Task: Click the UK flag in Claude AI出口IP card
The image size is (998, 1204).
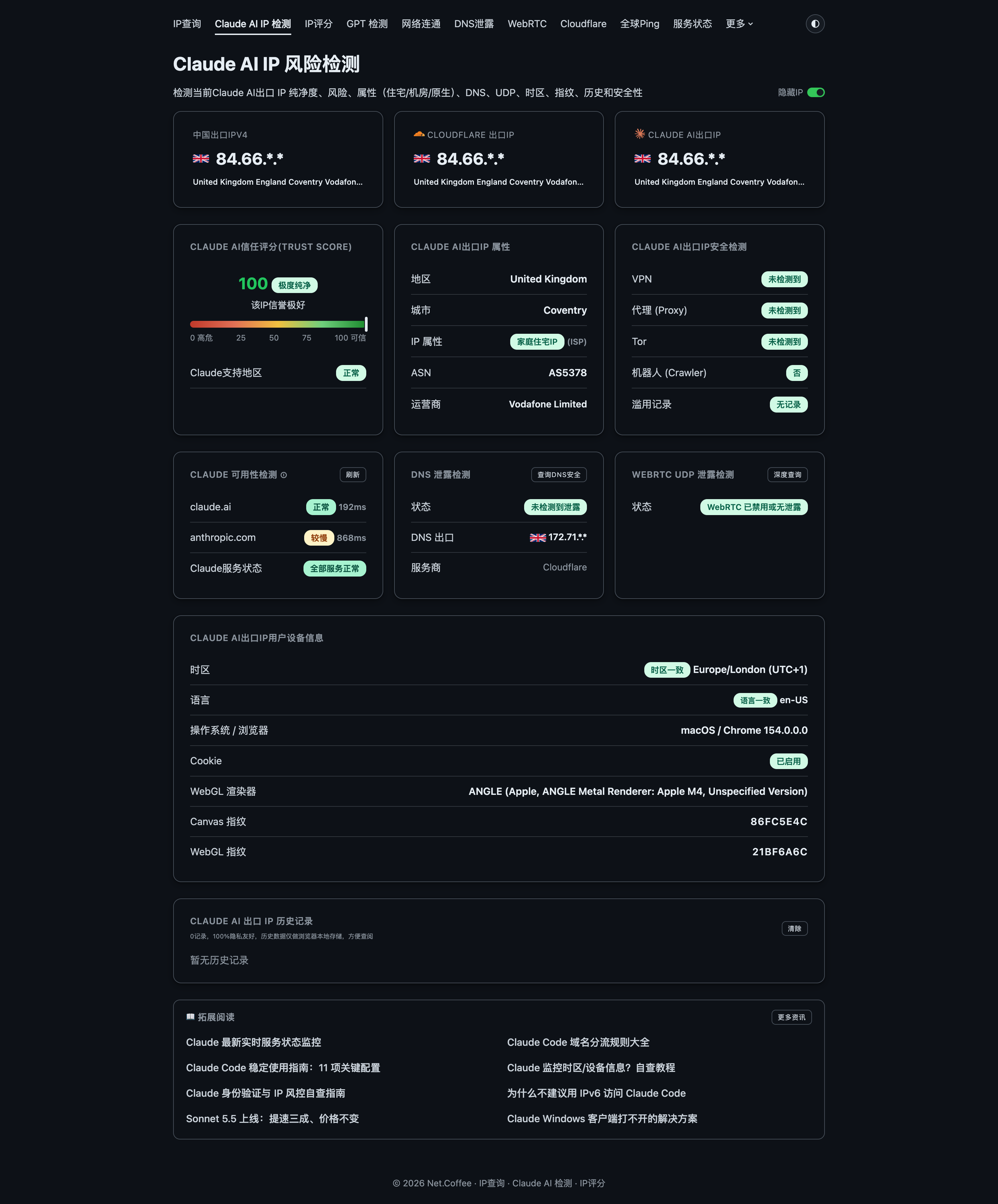Action: pos(643,159)
